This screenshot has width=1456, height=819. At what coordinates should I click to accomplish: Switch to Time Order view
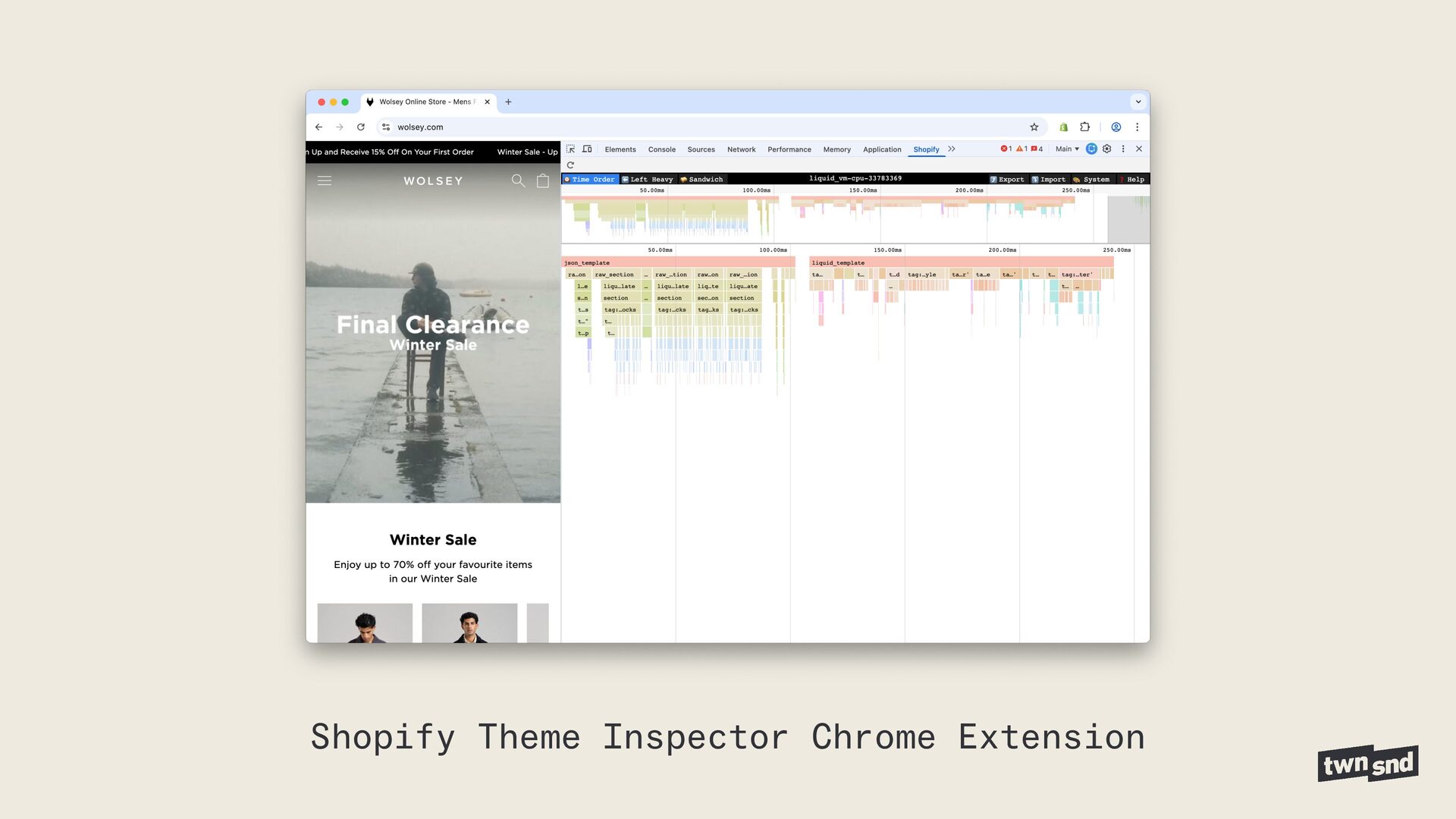coord(590,180)
